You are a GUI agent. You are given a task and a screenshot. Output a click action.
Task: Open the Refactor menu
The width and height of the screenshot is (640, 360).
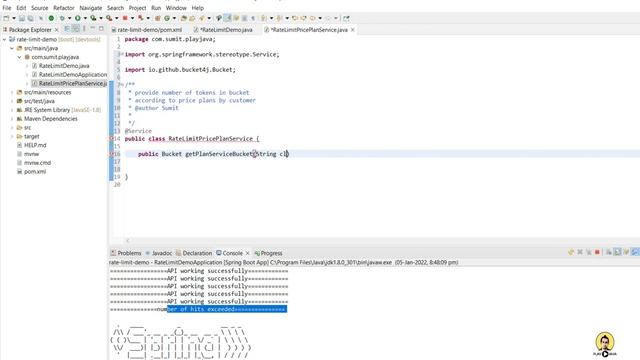64,8
